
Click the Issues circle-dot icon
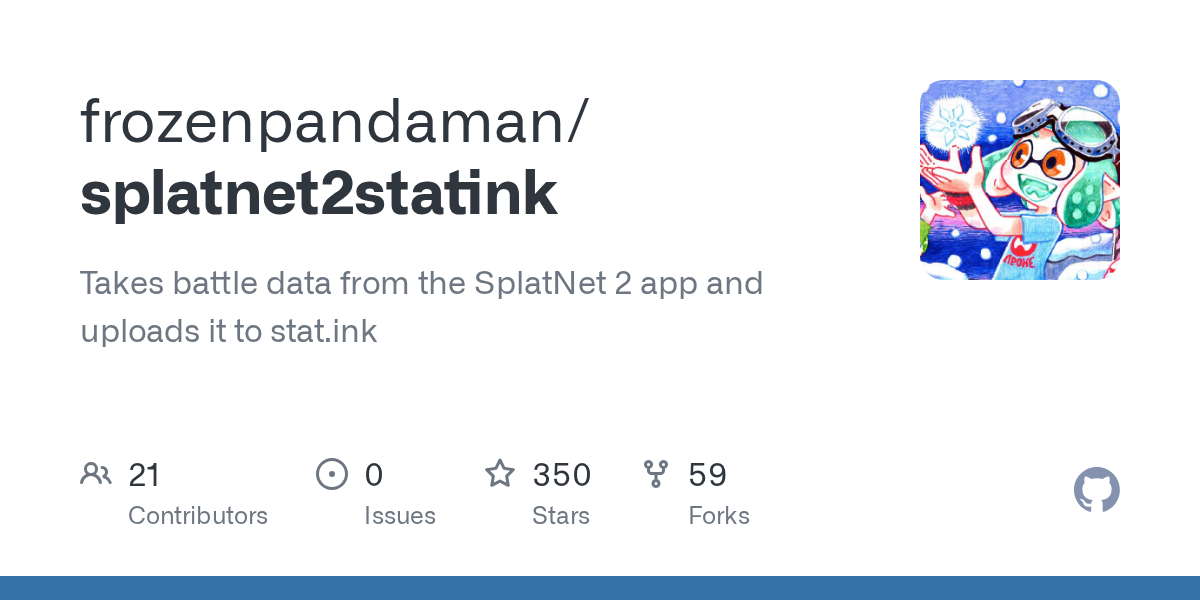332,474
